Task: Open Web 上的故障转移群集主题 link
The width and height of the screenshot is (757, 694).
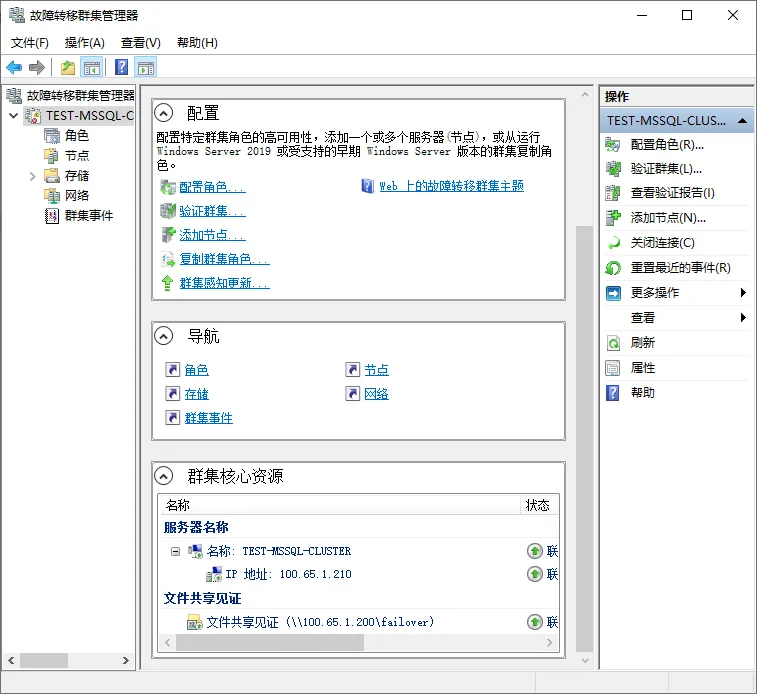Action: point(451,186)
